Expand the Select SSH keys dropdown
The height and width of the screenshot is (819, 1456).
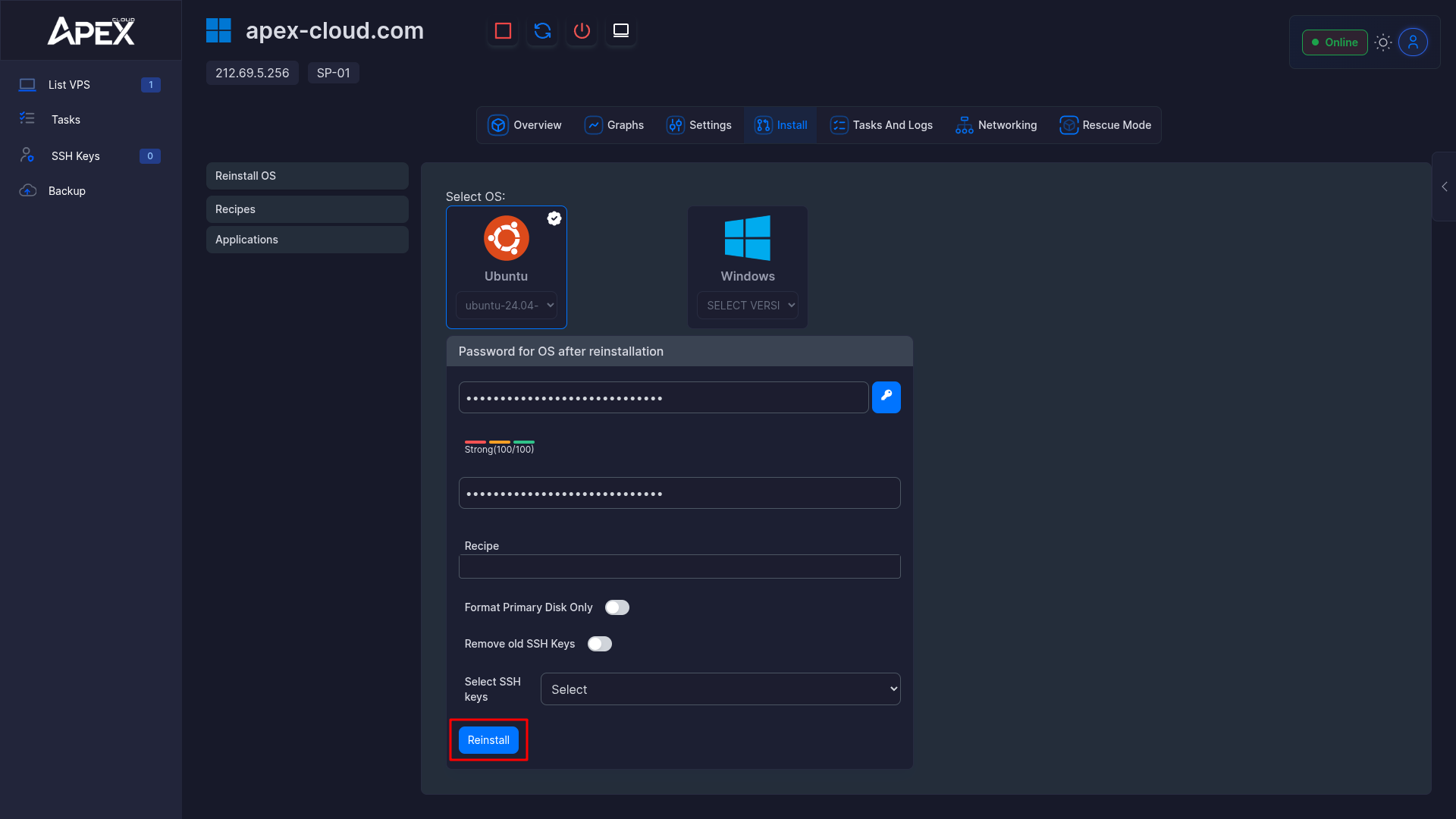720,689
